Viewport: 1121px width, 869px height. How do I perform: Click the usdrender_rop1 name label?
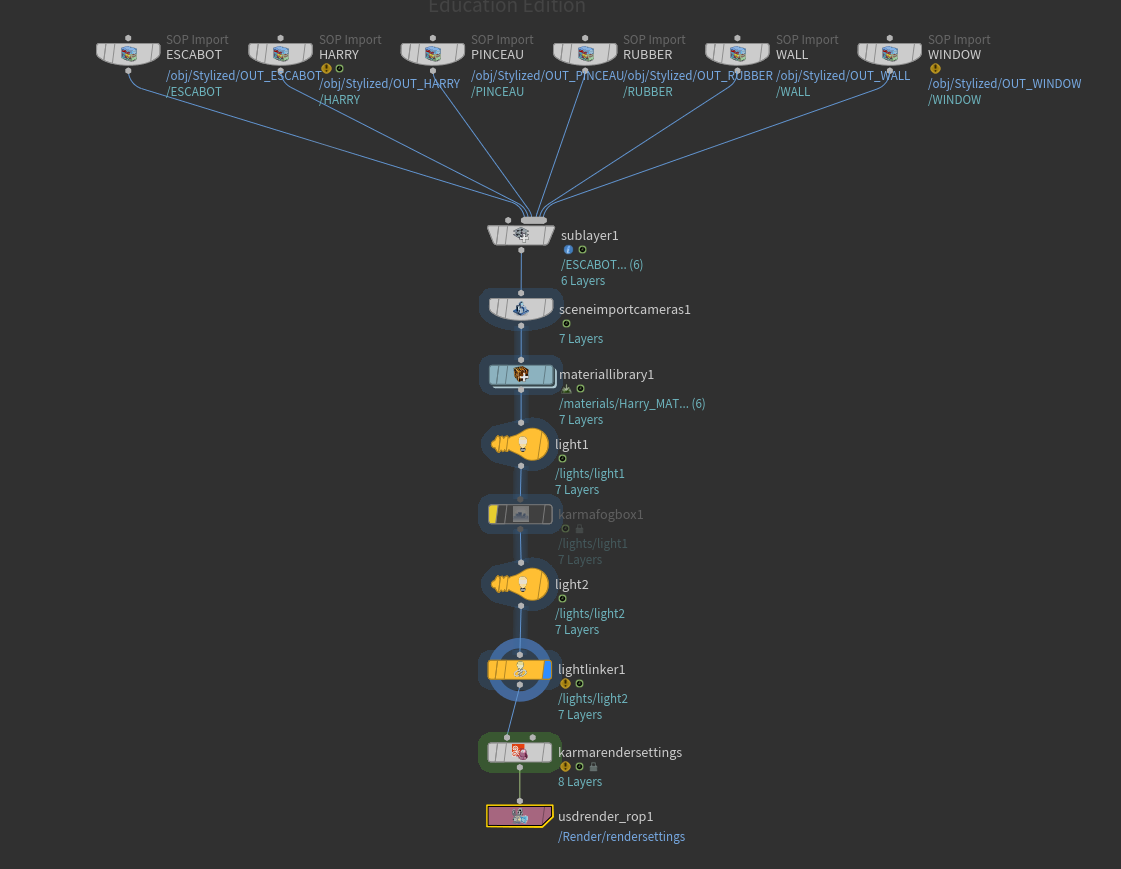pyautogui.click(x=606, y=816)
